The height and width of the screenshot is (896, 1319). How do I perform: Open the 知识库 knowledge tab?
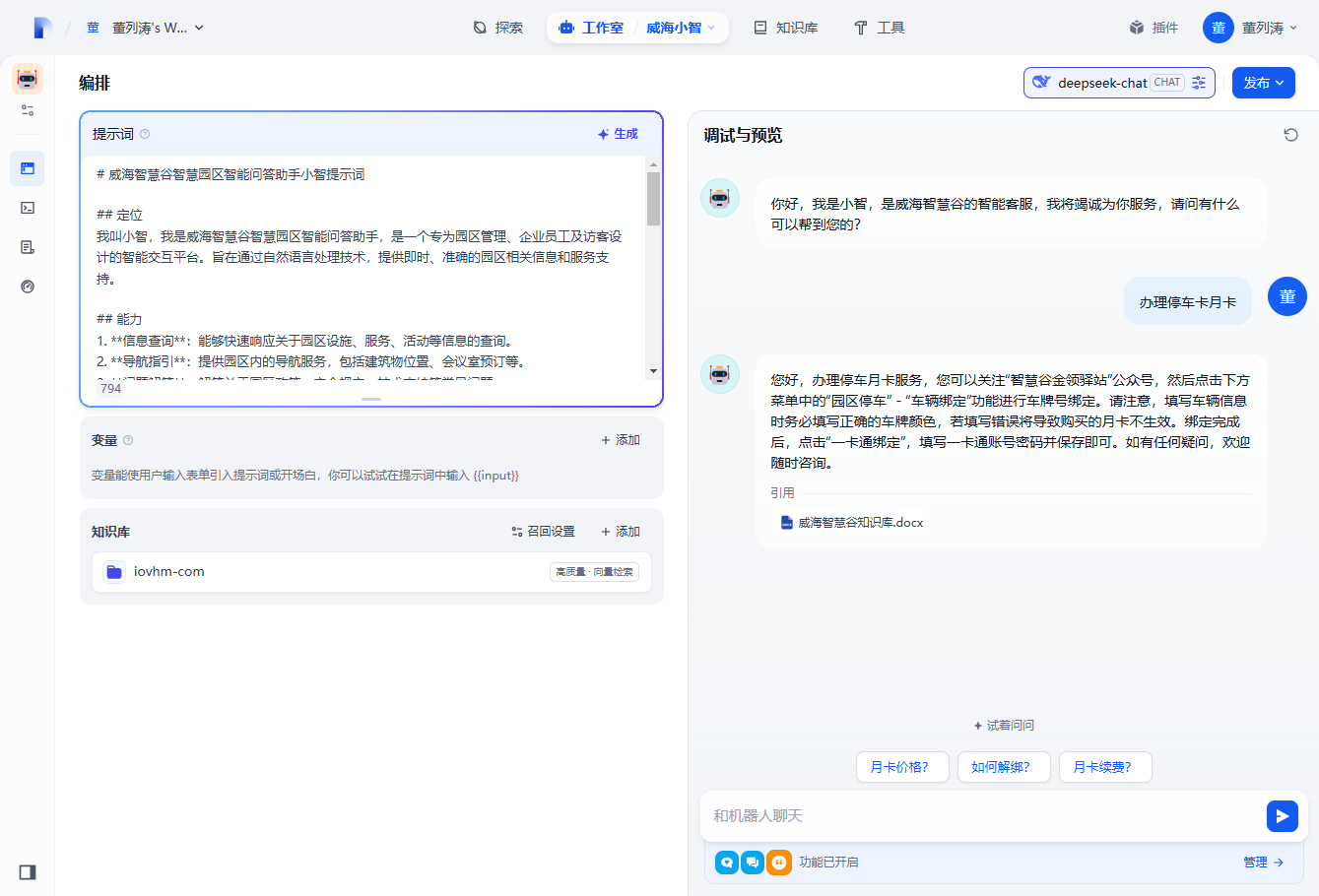tap(786, 28)
